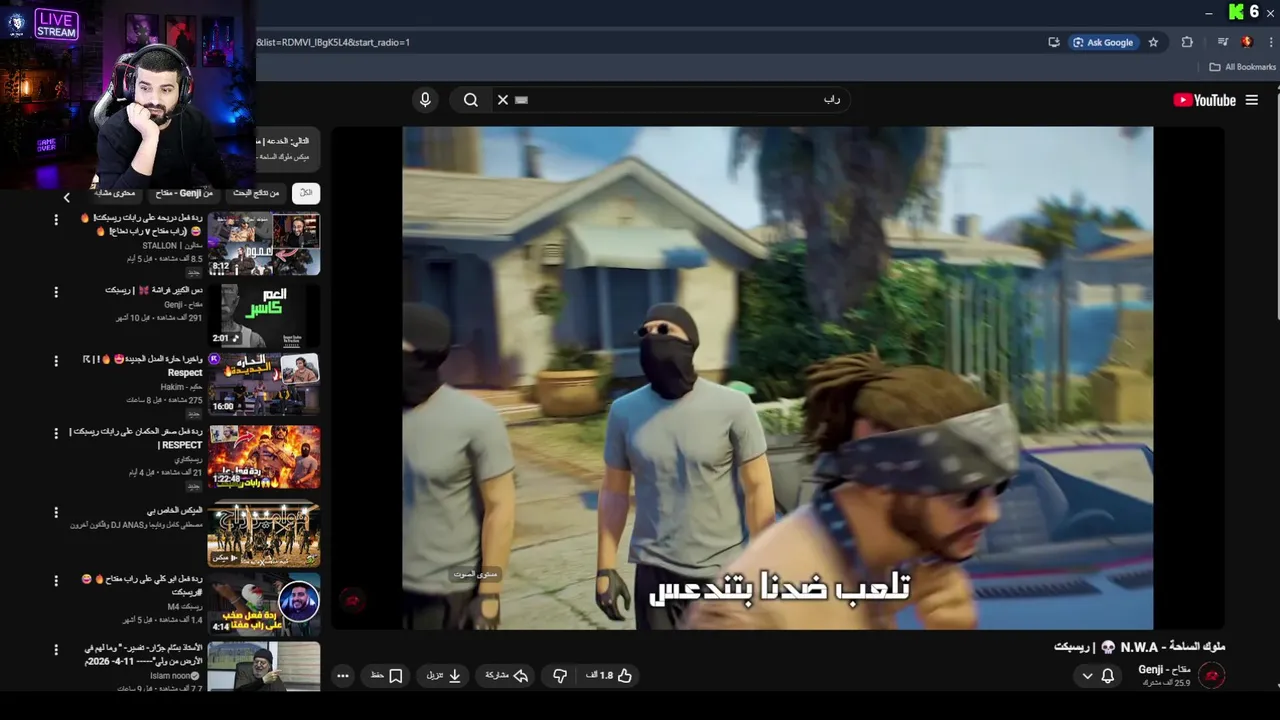Dislike the video with thumbs down

coord(560,676)
